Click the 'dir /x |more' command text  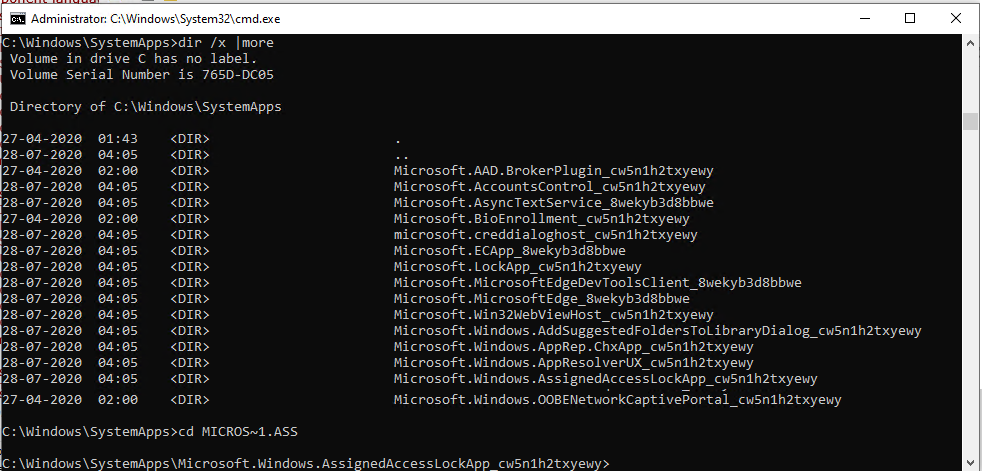[226, 43]
